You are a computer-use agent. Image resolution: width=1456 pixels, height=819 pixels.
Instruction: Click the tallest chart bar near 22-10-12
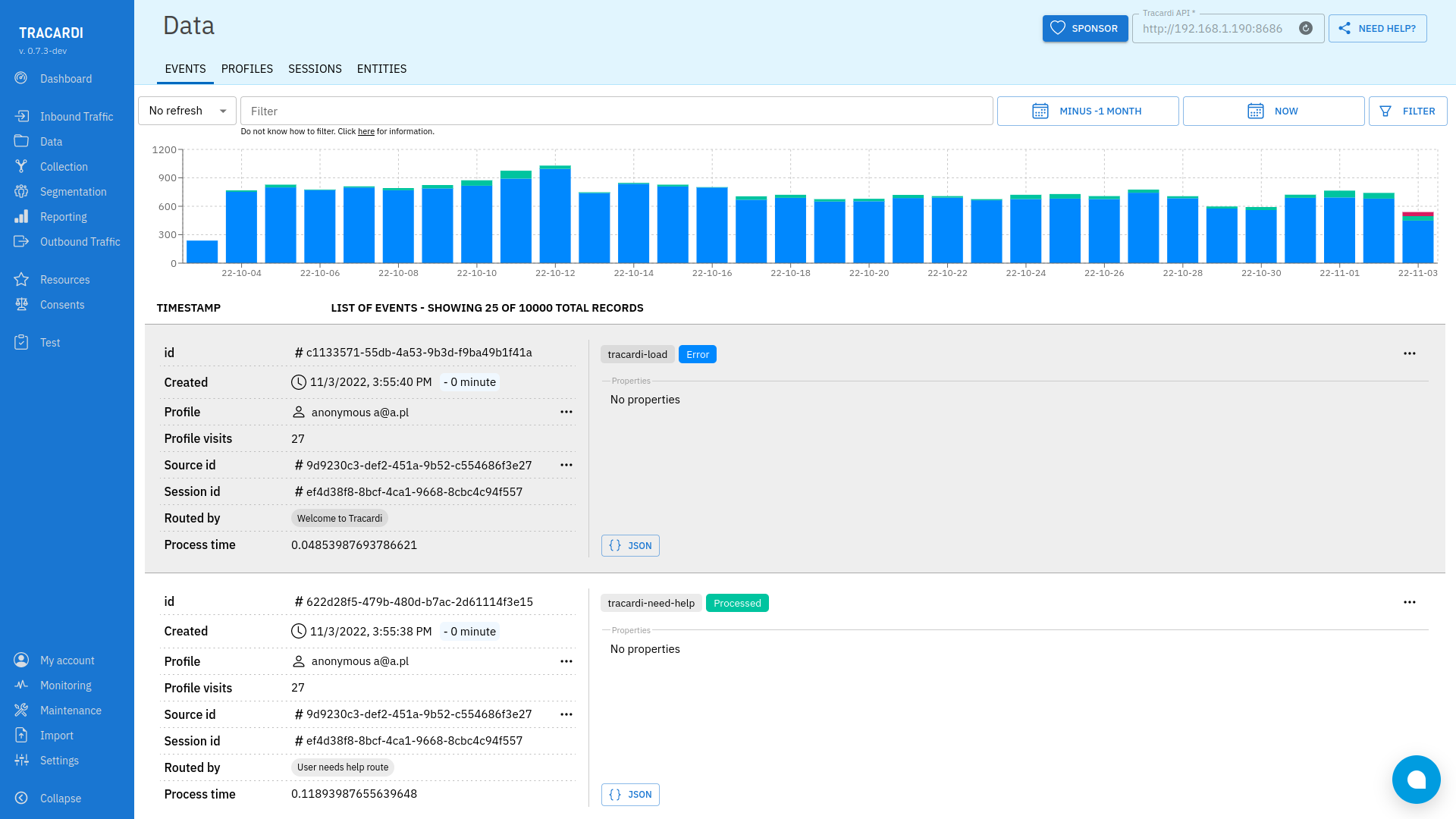point(555,214)
